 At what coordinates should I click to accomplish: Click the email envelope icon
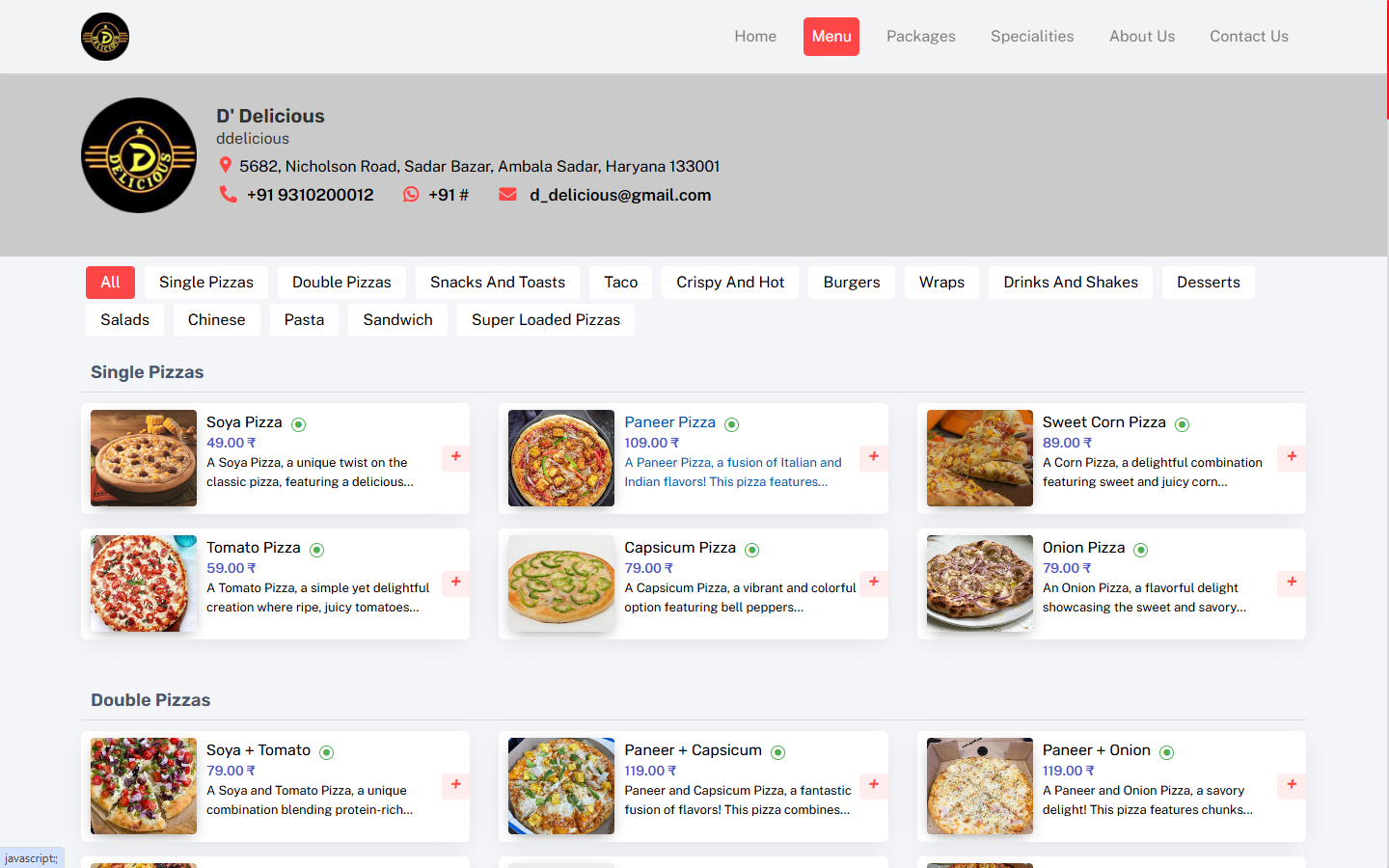coord(508,194)
